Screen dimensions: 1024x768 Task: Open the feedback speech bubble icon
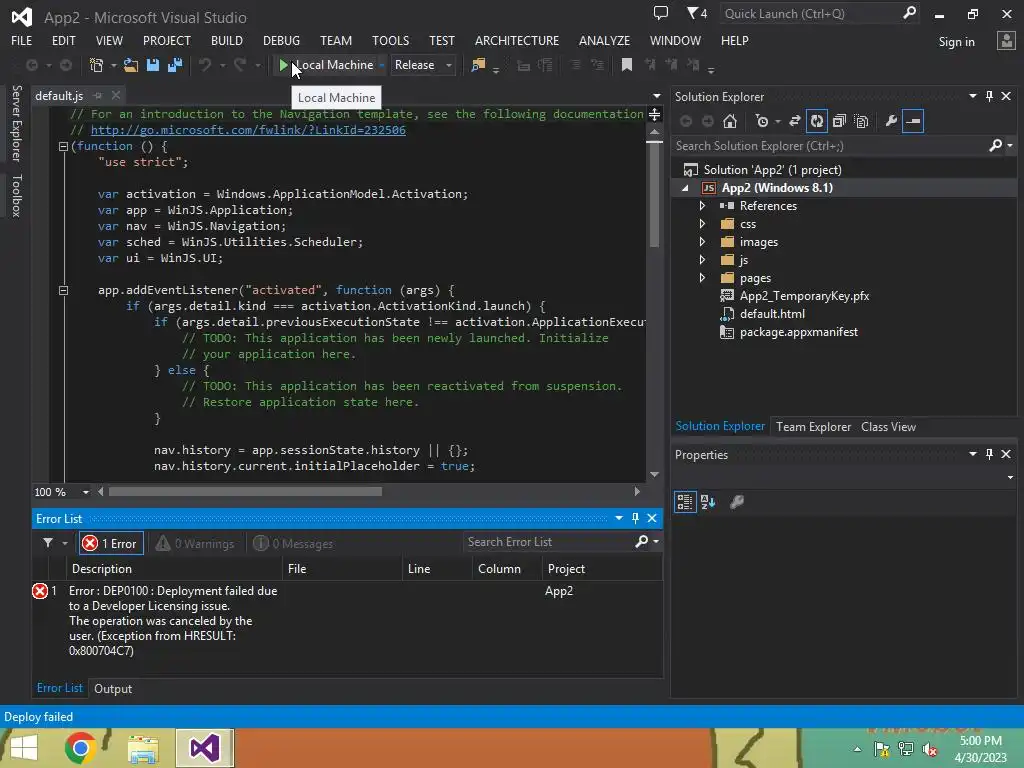[661, 13]
